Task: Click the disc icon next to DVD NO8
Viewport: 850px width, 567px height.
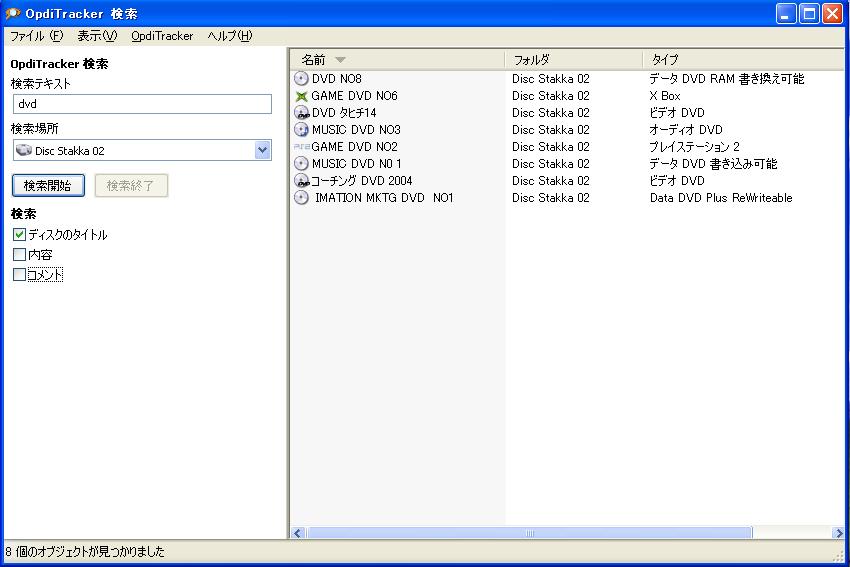Action: 301,79
